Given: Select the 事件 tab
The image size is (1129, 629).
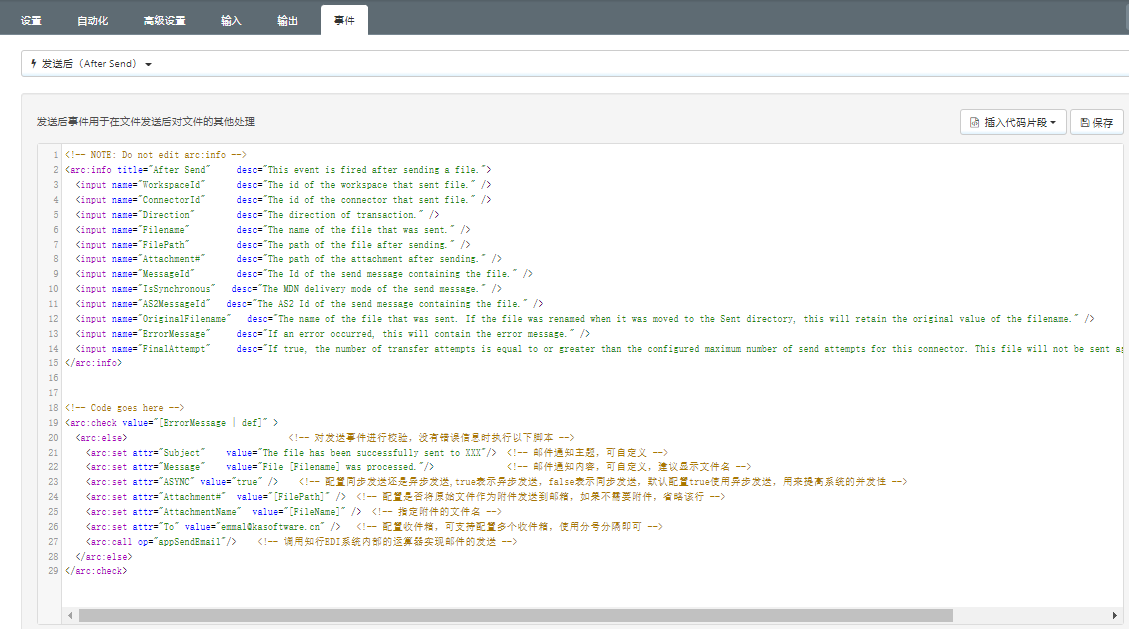Looking at the screenshot, I should click(344, 20).
